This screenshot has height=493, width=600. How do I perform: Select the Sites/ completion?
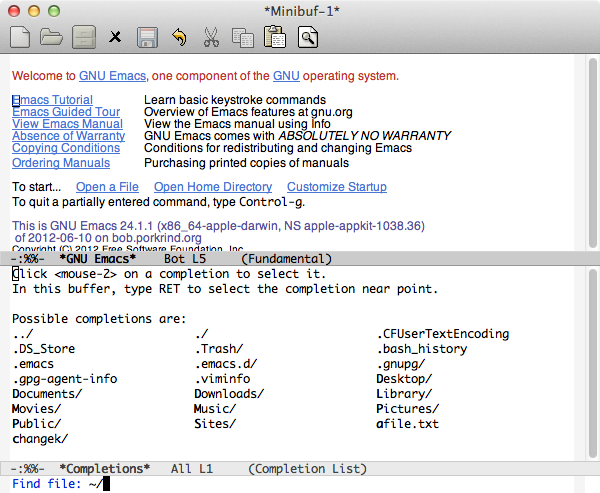(x=215, y=424)
